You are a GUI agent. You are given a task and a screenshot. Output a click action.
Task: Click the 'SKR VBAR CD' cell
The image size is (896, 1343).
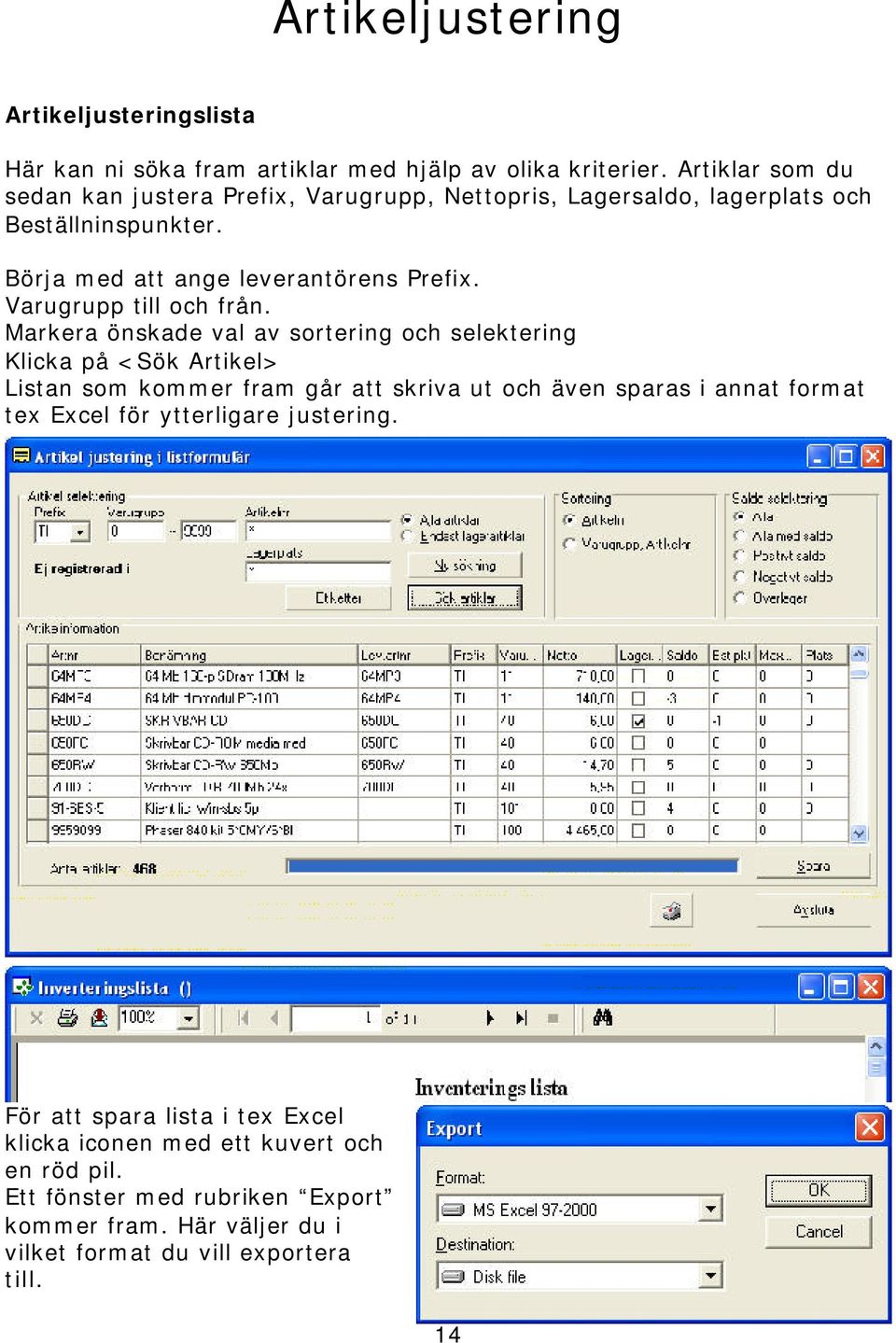[249, 720]
